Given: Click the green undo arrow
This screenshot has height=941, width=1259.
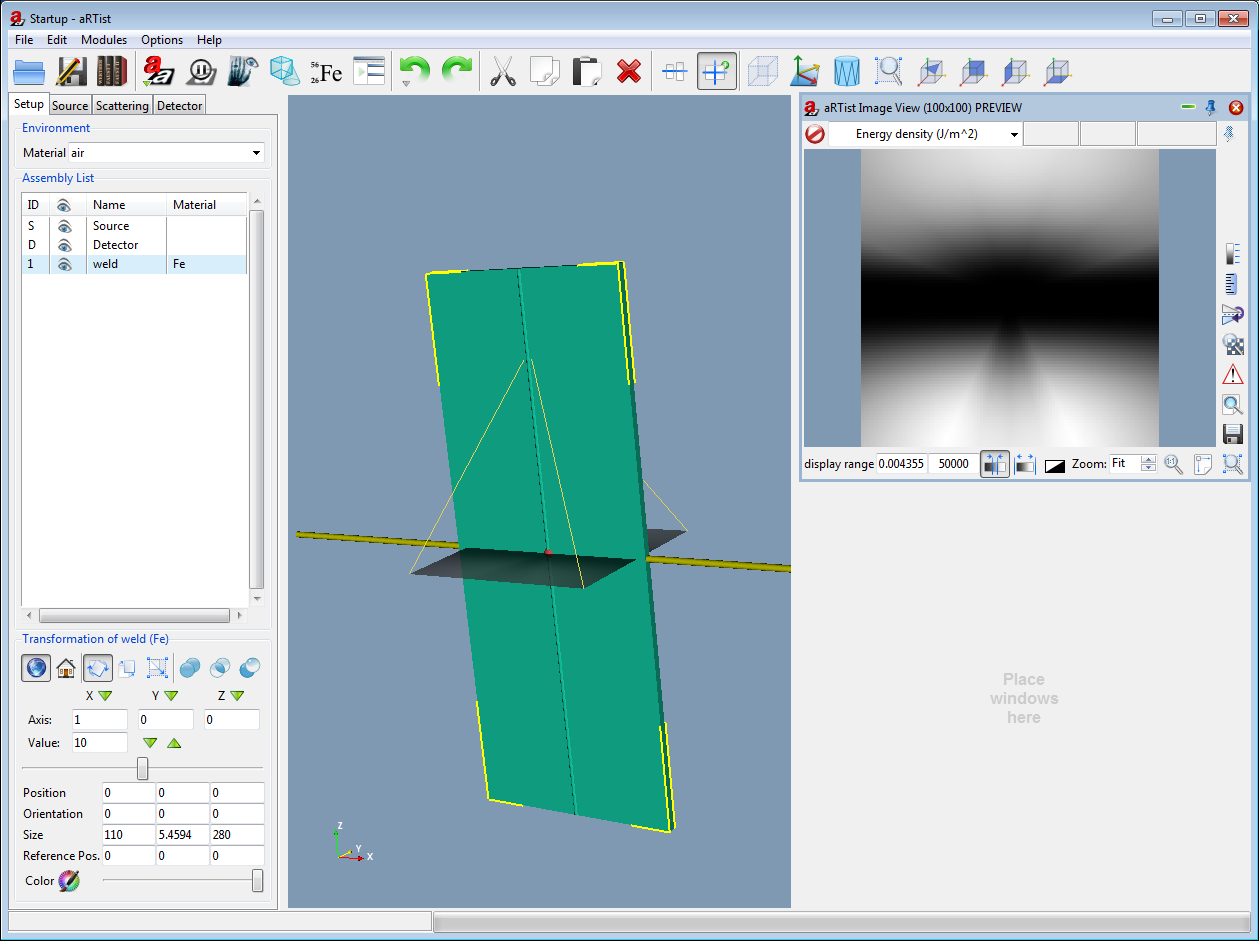Looking at the screenshot, I should (x=414, y=70).
